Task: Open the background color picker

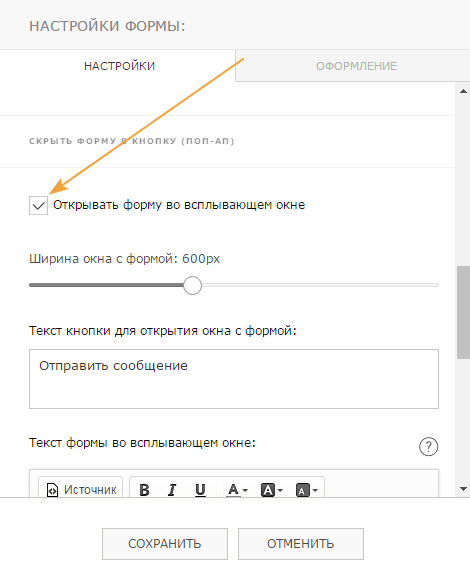Action: click(272, 490)
